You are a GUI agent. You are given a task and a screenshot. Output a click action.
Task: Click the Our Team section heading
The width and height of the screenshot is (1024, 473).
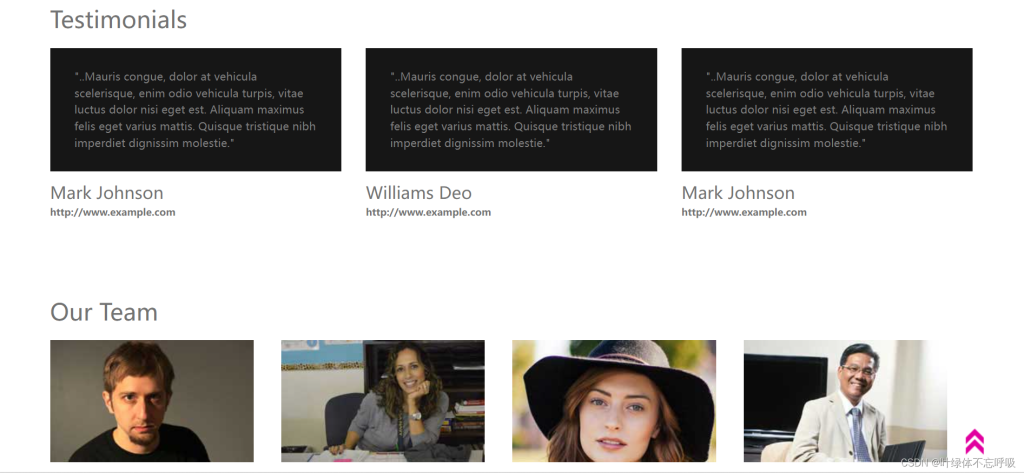[x=104, y=312]
